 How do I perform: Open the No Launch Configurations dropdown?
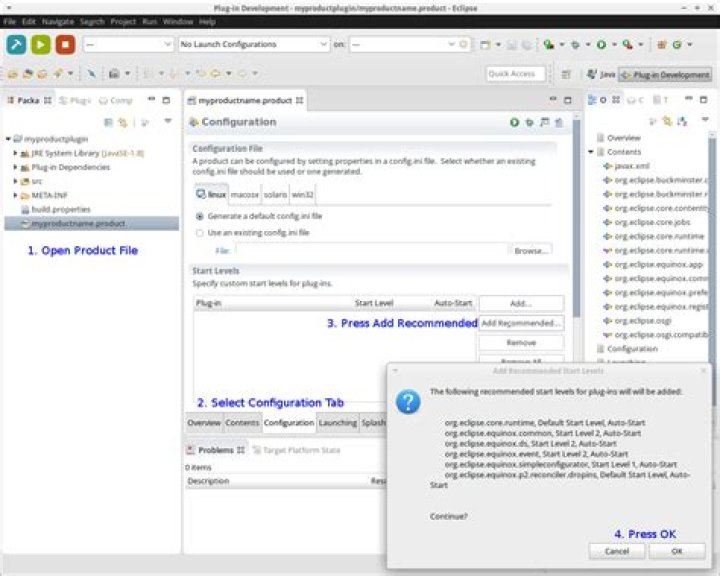254,45
